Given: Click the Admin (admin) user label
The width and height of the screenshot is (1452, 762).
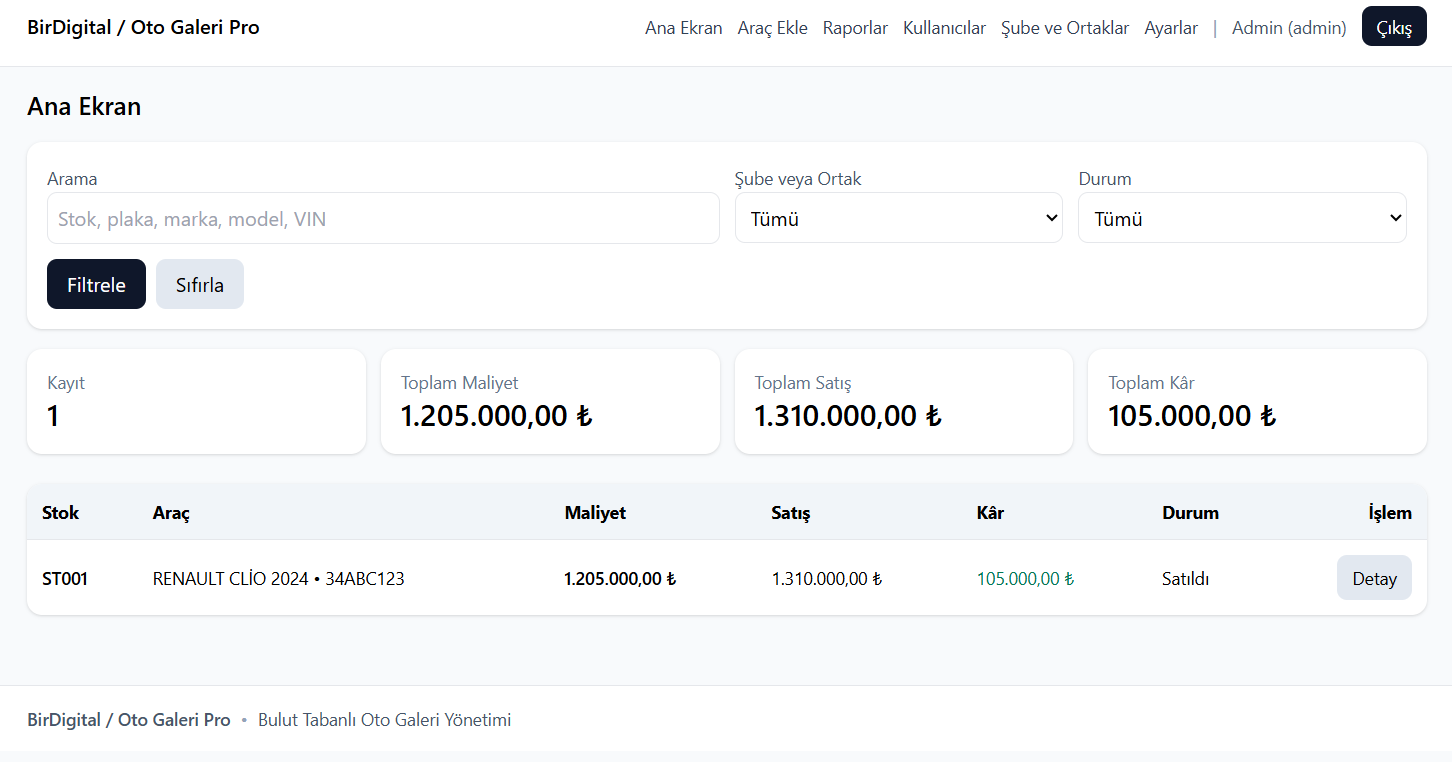Looking at the screenshot, I should click(x=1288, y=28).
